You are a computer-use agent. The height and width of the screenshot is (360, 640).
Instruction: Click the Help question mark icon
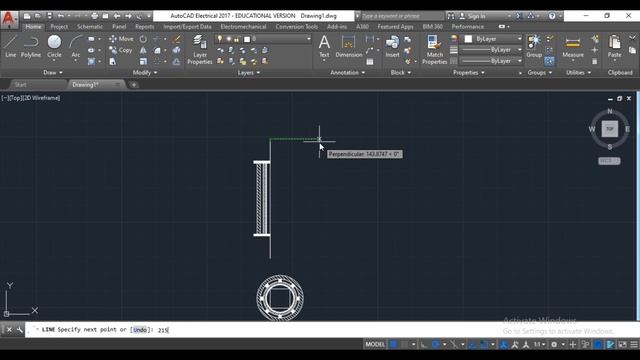coord(552,16)
